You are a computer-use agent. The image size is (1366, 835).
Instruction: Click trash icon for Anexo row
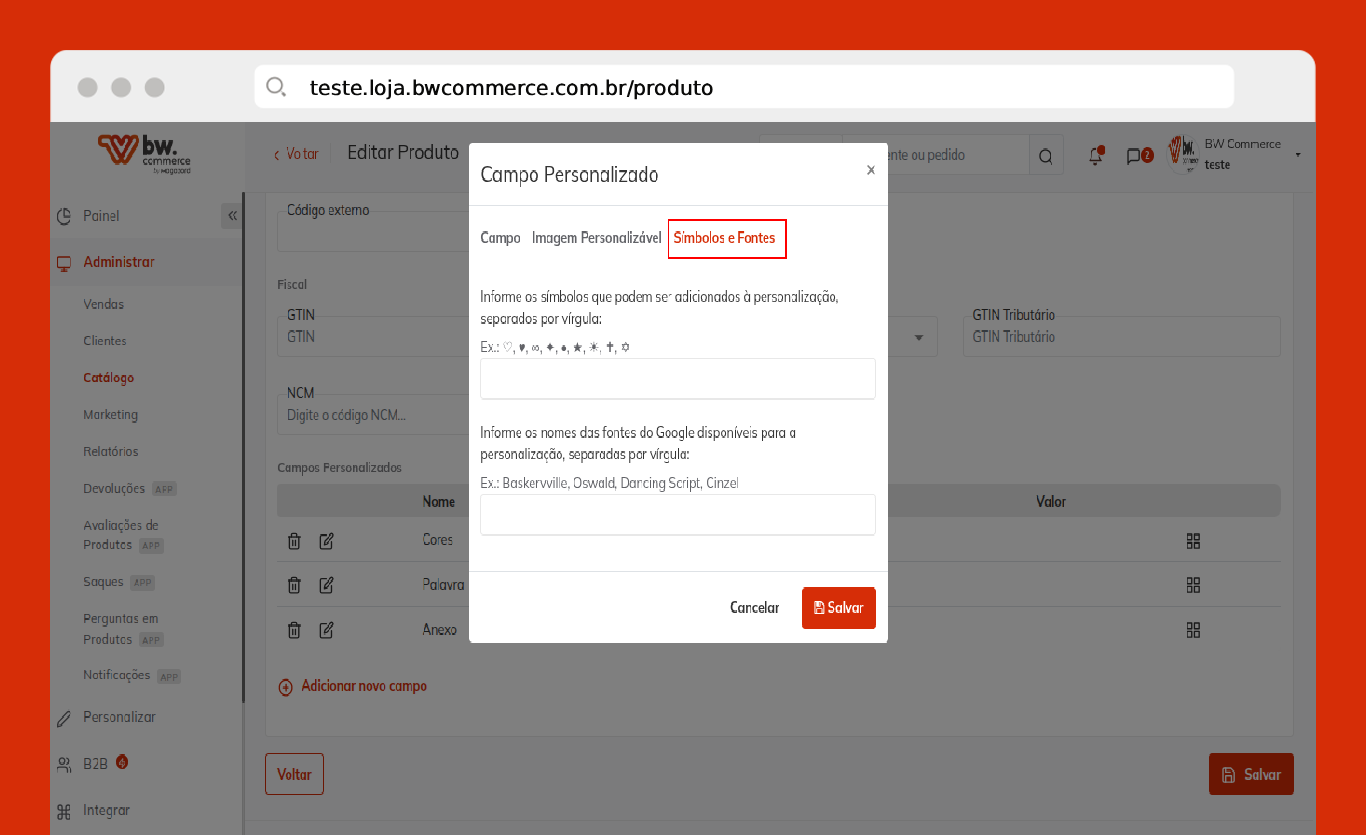[294, 630]
